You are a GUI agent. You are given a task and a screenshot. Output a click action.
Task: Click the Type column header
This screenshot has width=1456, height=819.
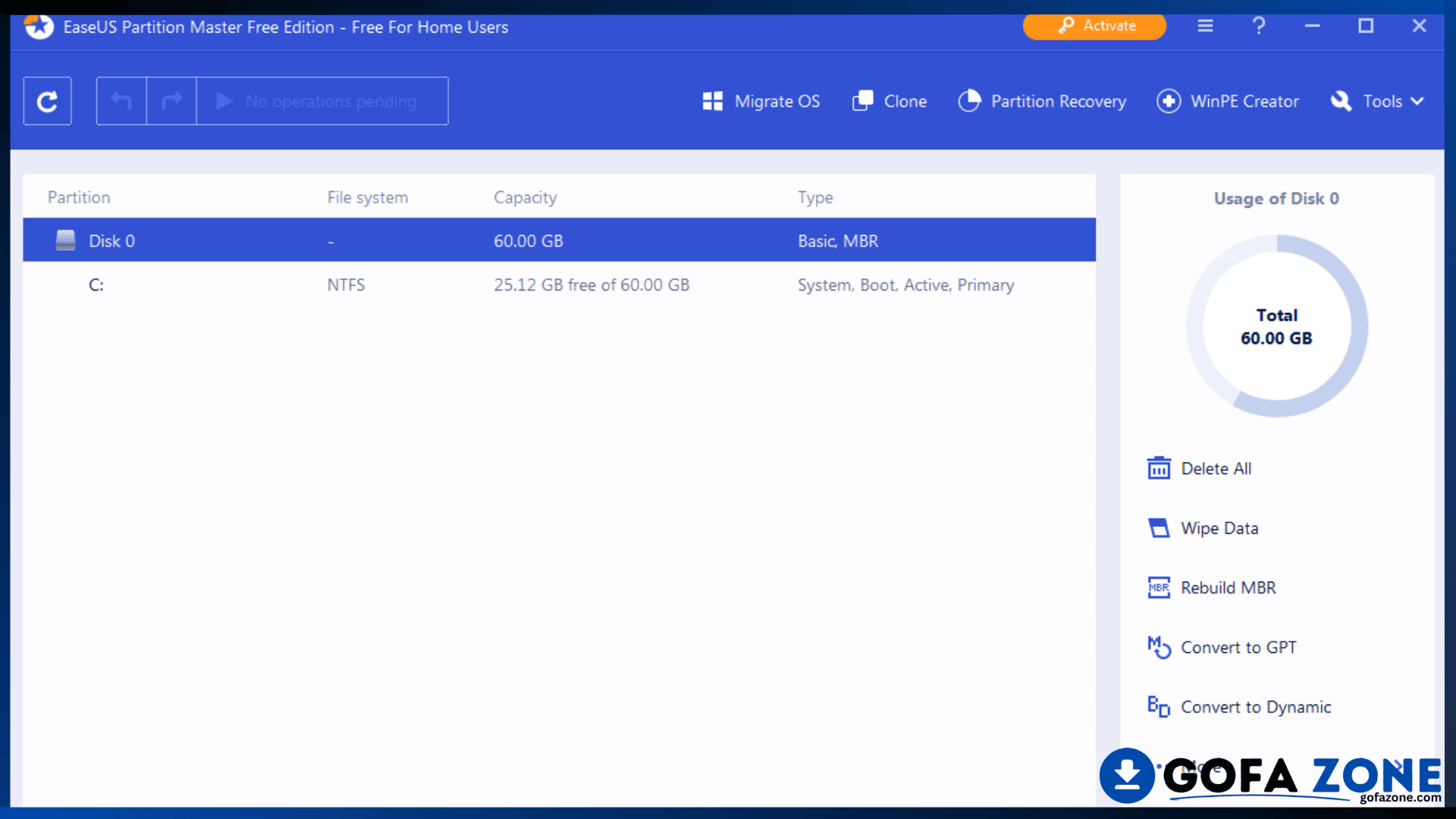[x=815, y=197]
